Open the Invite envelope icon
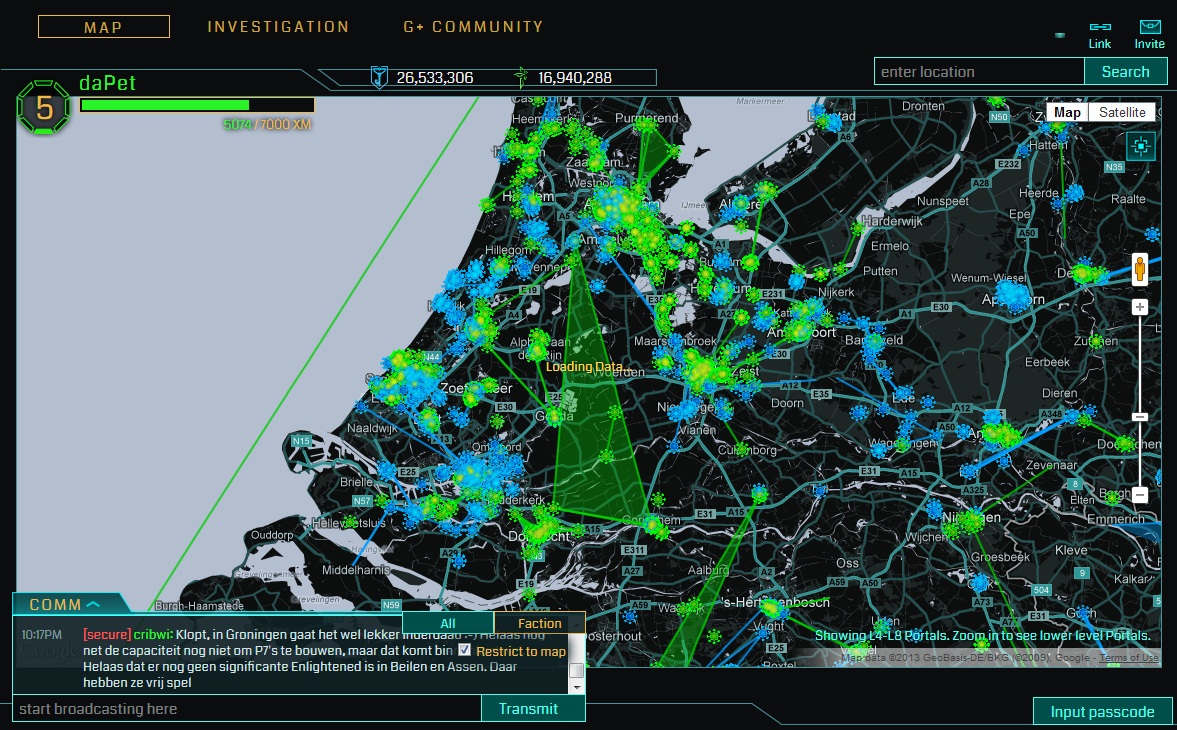Image resolution: width=1177 pixels, height=730 pixels. pyautogui.click(x=1149, y=27)
